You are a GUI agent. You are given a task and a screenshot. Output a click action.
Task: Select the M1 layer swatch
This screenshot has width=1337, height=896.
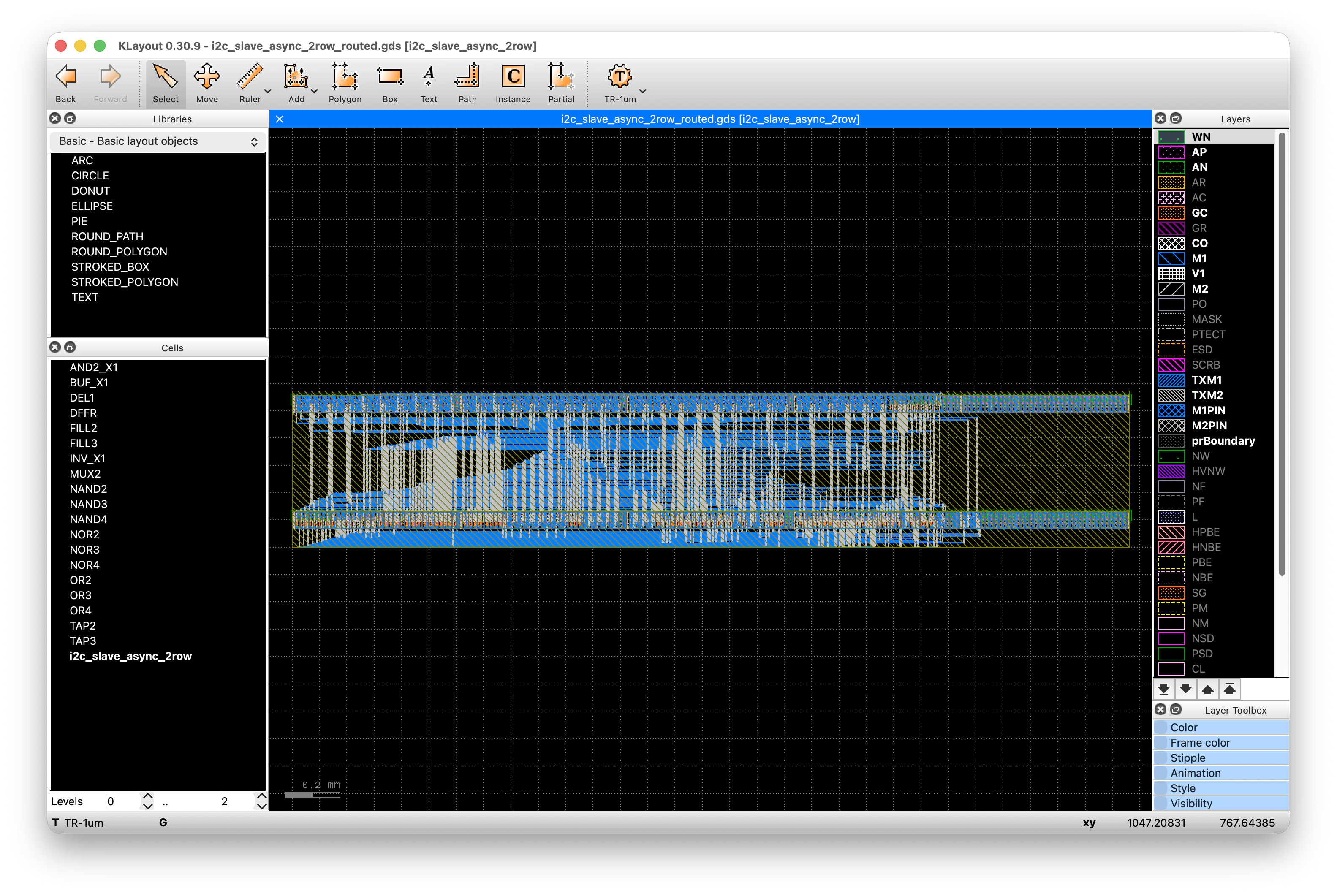1171,258
